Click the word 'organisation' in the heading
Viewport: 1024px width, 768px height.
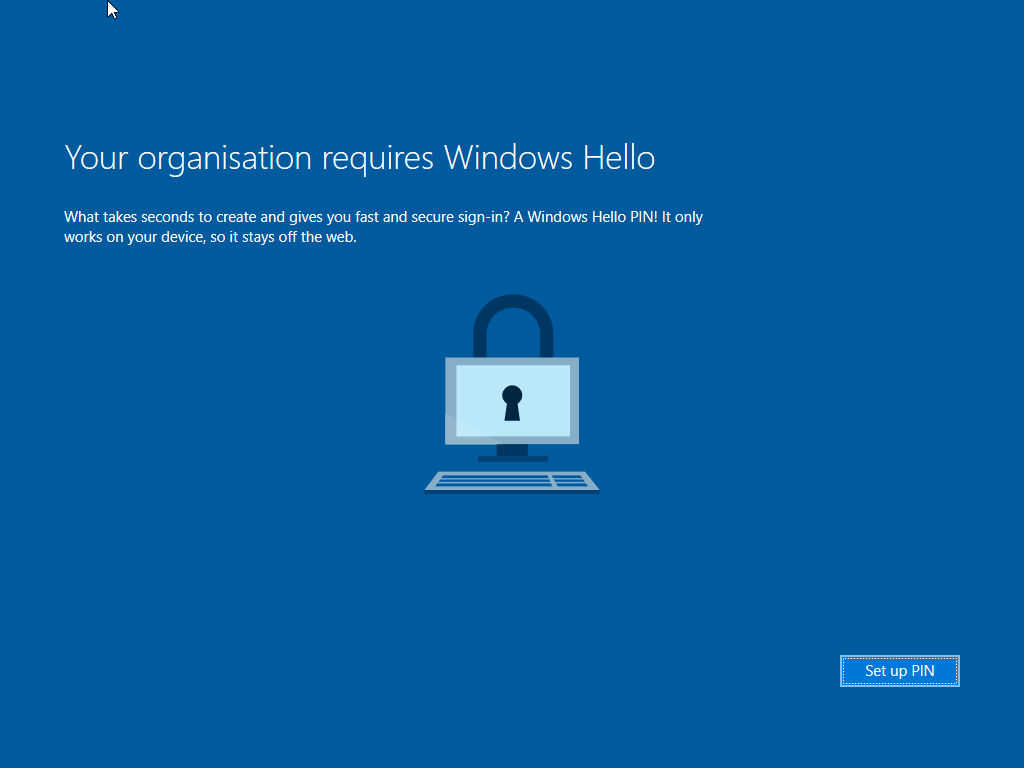pos(225,158)
